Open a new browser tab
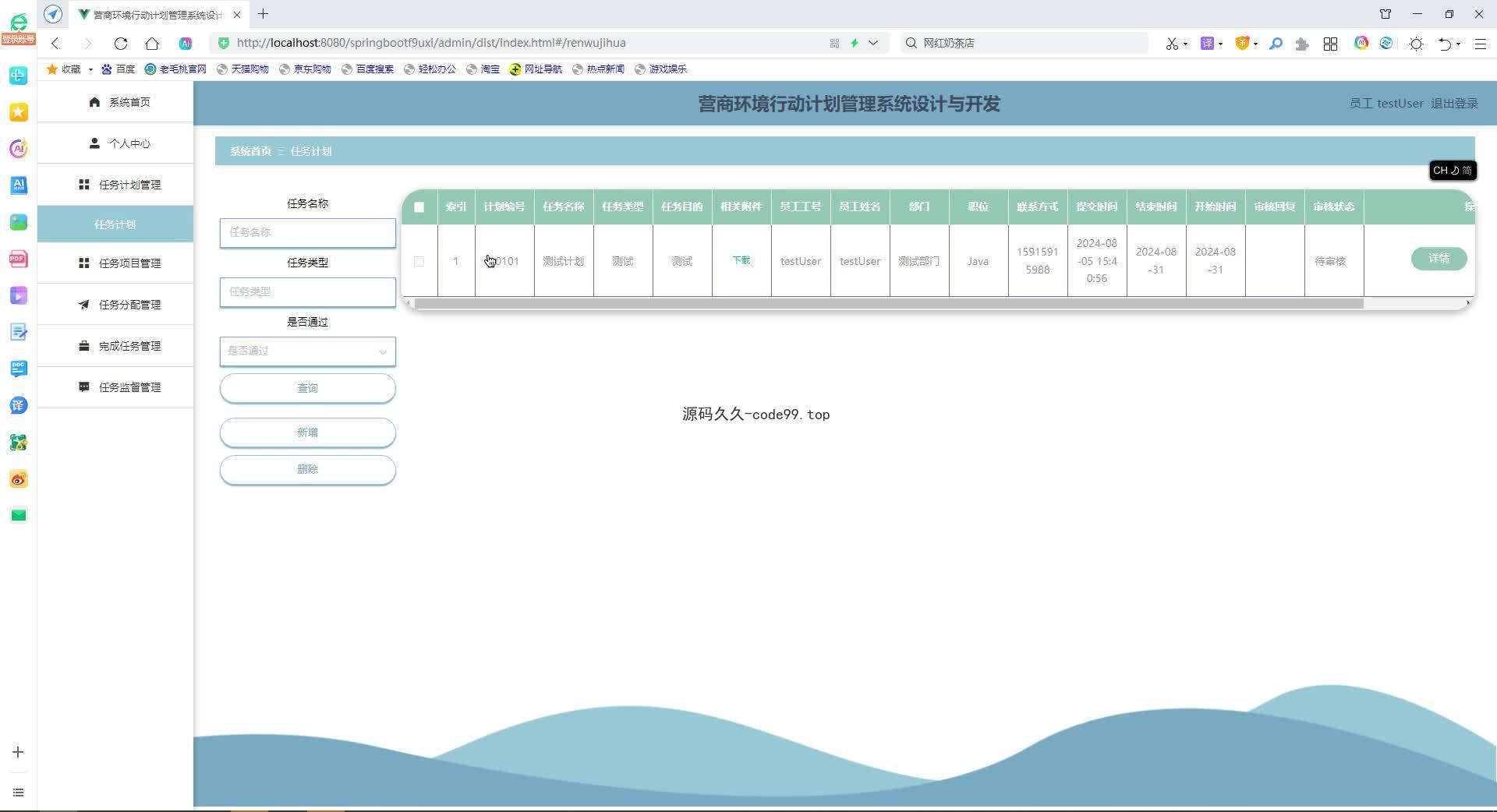Viewport: 1497px width, 812px height. (264, 14)
